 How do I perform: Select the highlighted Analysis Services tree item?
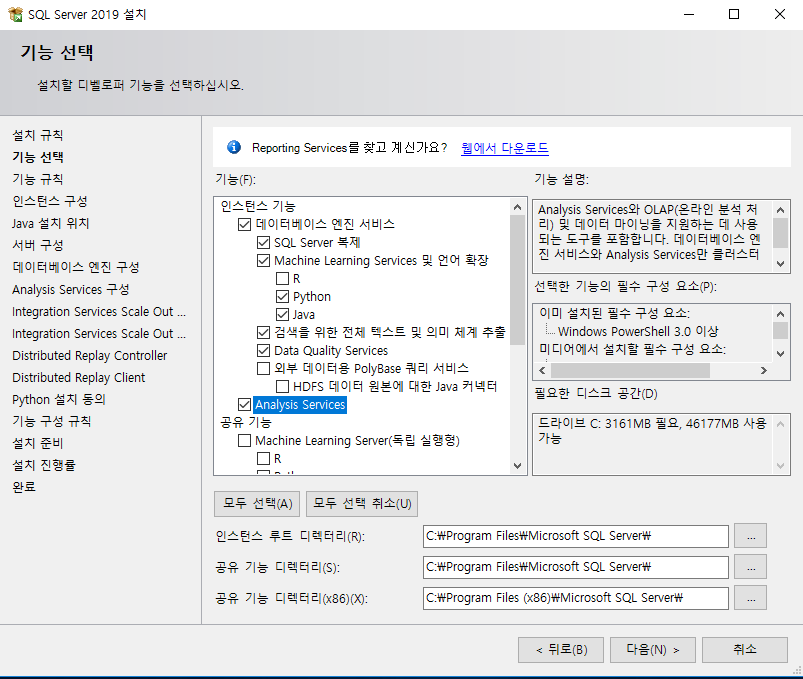pyautogui.click(x=300, y=405)
